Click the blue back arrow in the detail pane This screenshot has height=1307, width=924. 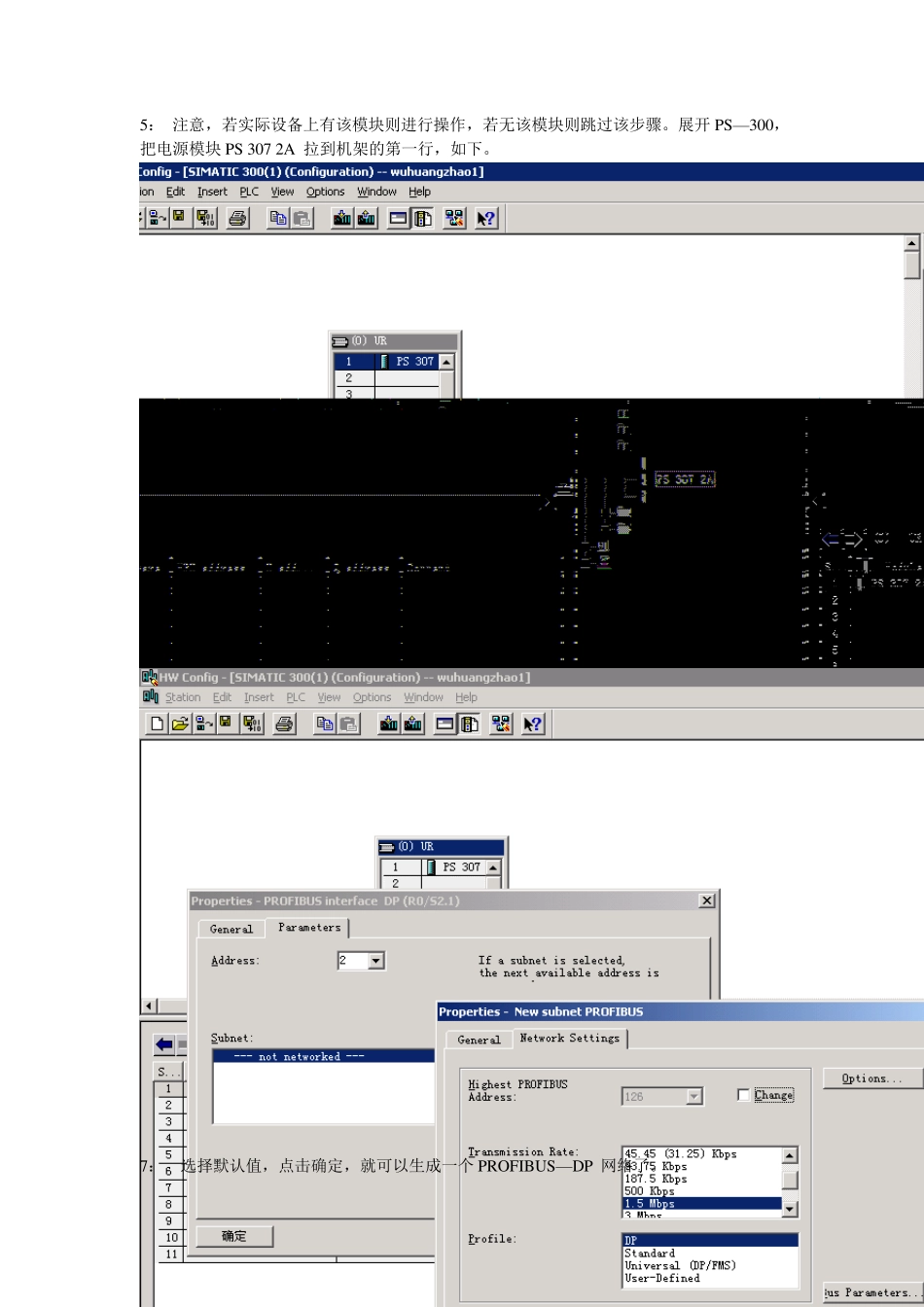164,1045
